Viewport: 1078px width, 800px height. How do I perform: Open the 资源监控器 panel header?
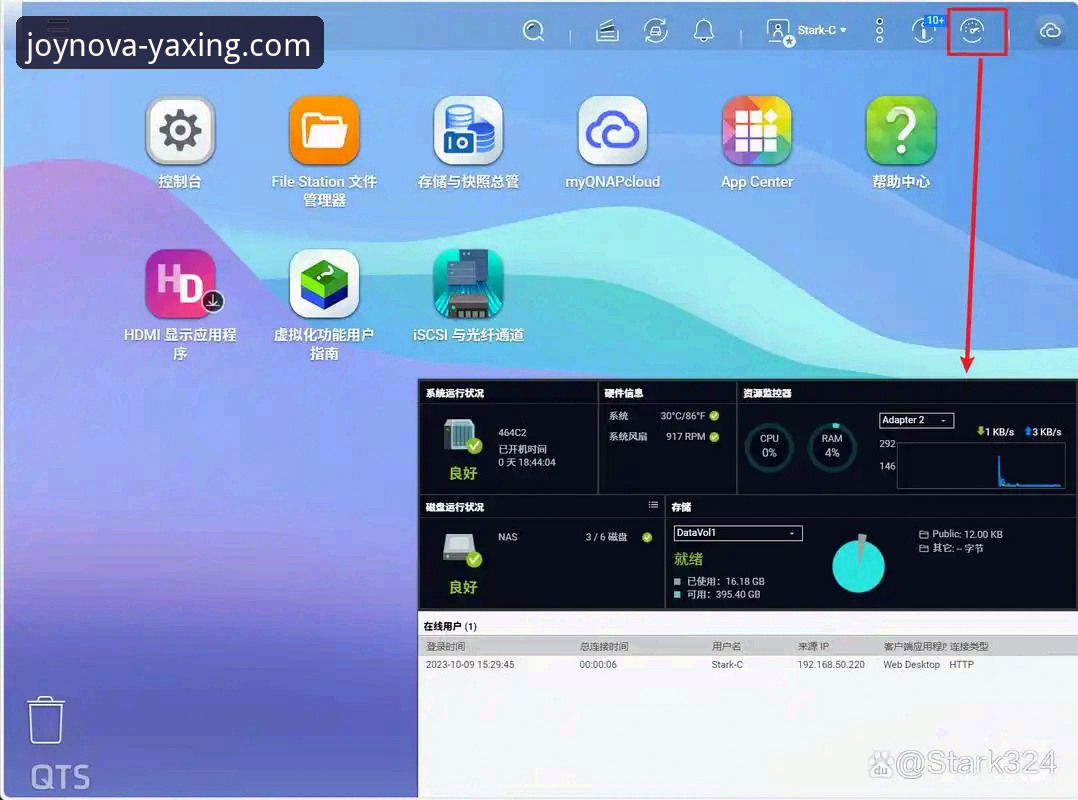tap(767, 393)
